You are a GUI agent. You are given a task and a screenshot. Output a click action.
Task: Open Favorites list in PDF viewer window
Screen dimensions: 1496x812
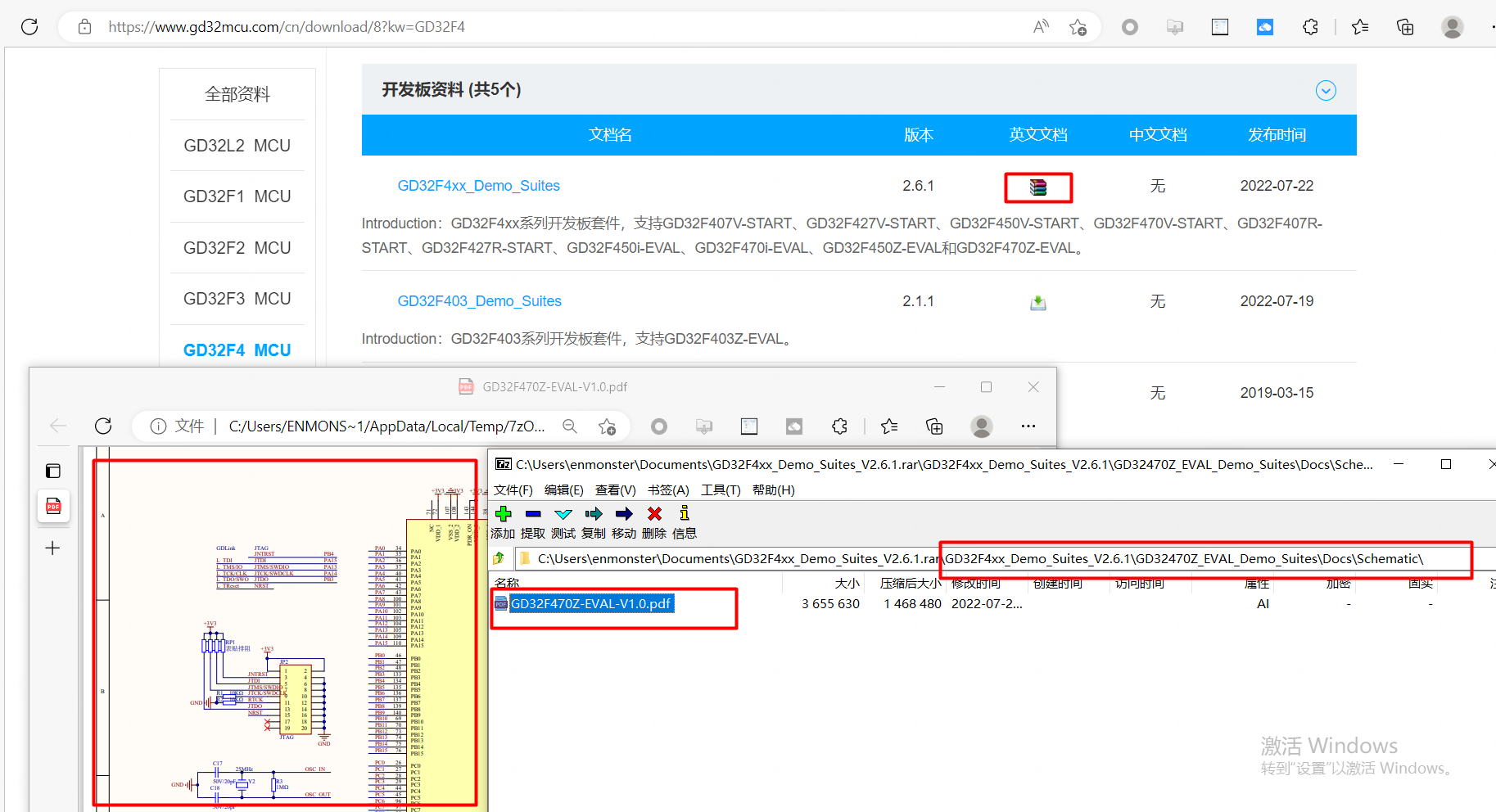(x=889, y=426)
